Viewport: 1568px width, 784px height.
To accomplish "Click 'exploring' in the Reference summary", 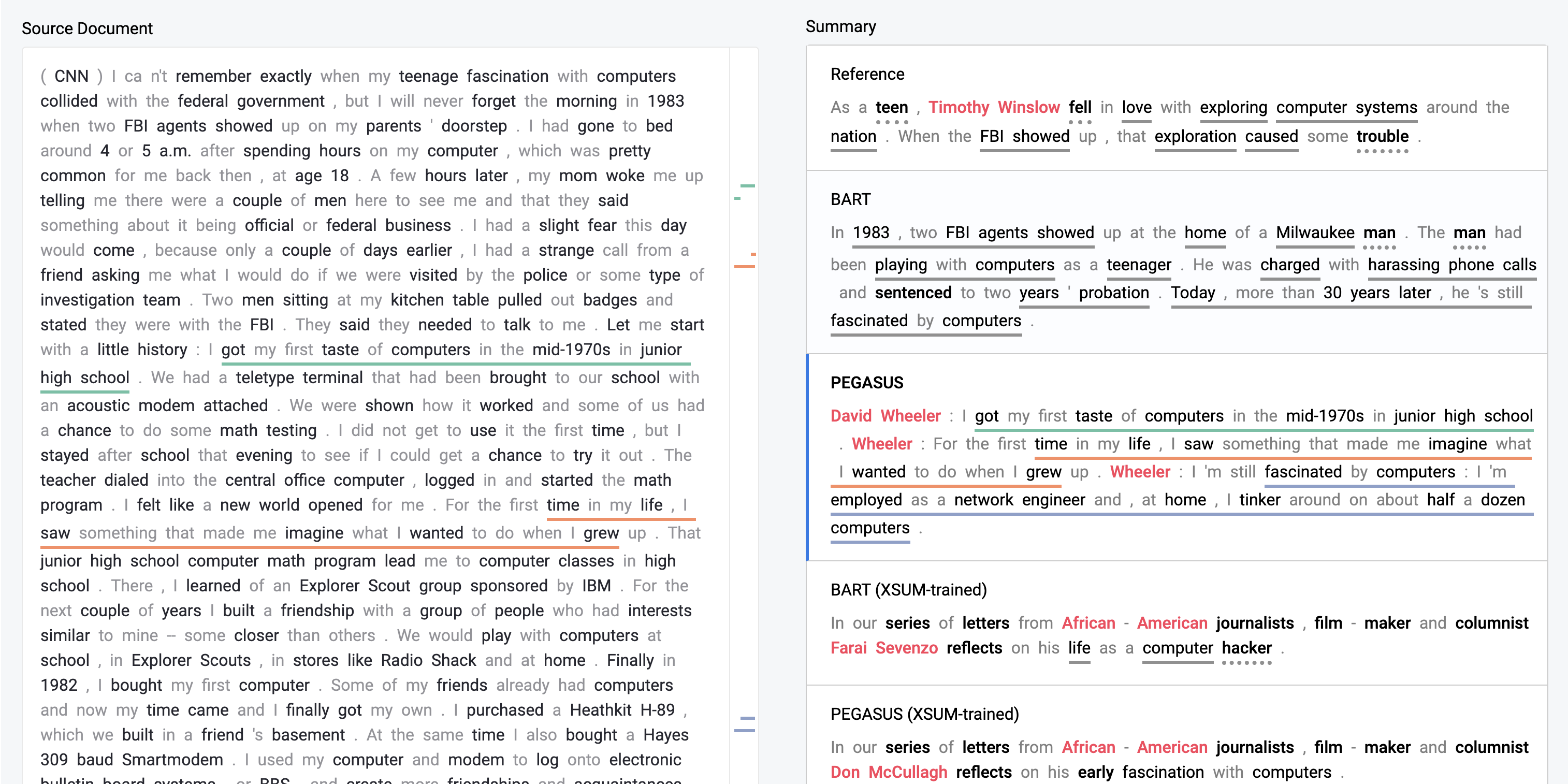I will coord(1233,107).
